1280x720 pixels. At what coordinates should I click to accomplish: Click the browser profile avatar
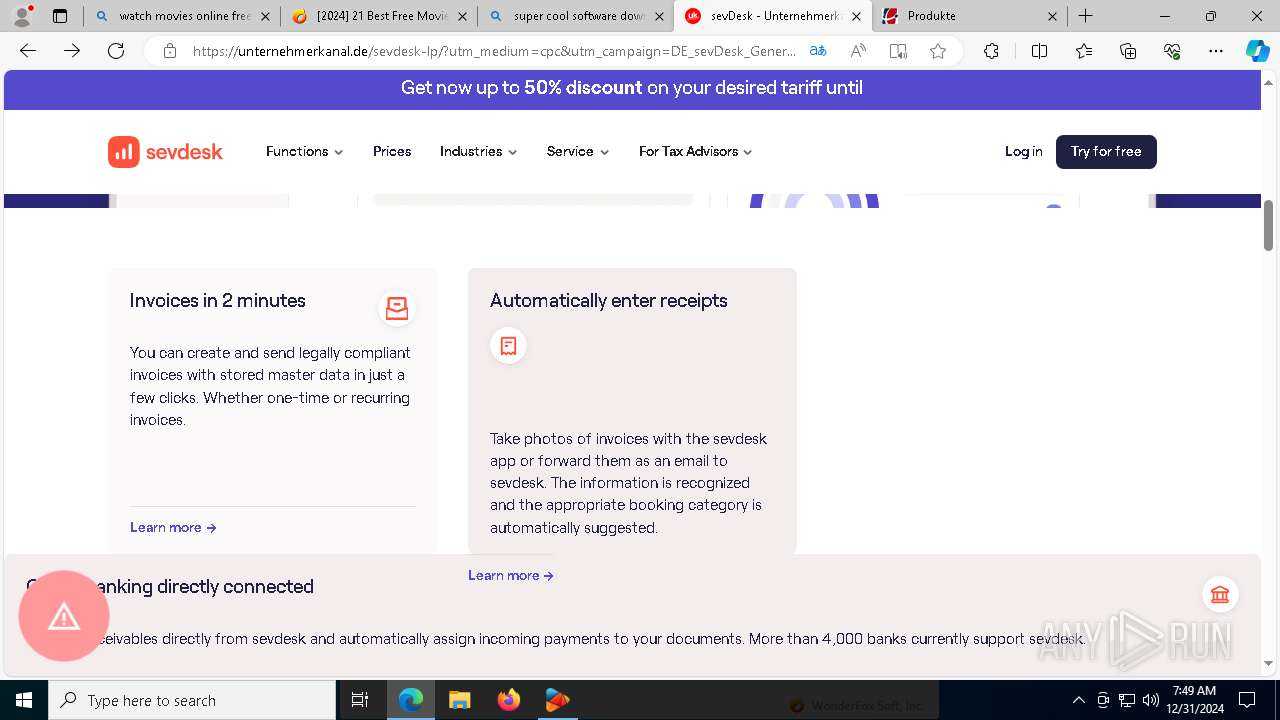point(22,16)
